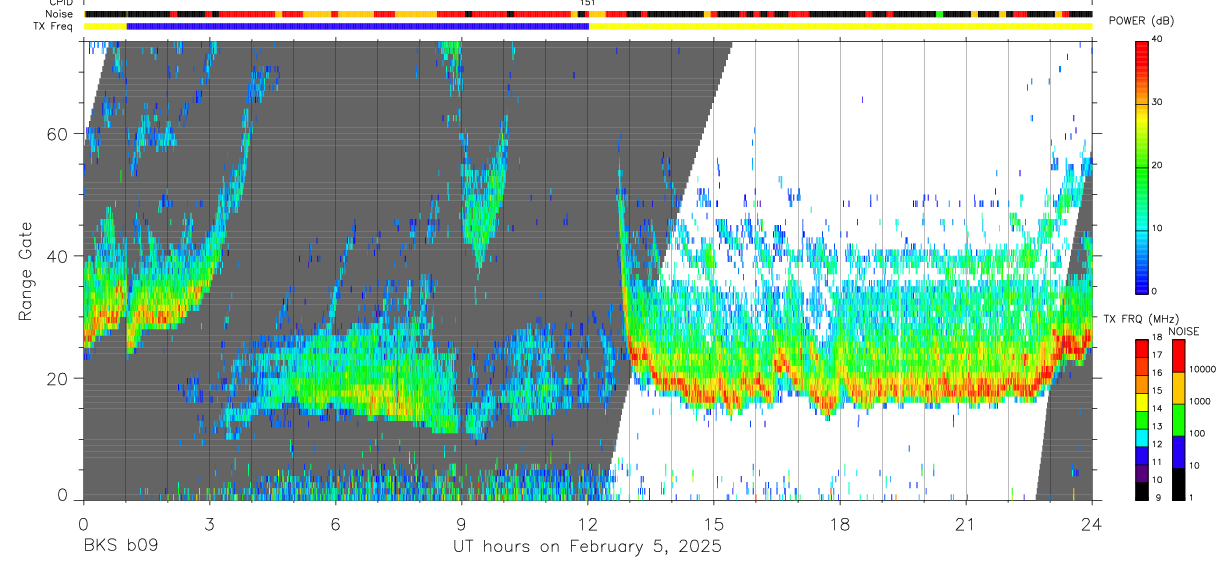Click the 'Range Gate' y-axis title
Screen dimensions: 1228x567
[24, 270]
